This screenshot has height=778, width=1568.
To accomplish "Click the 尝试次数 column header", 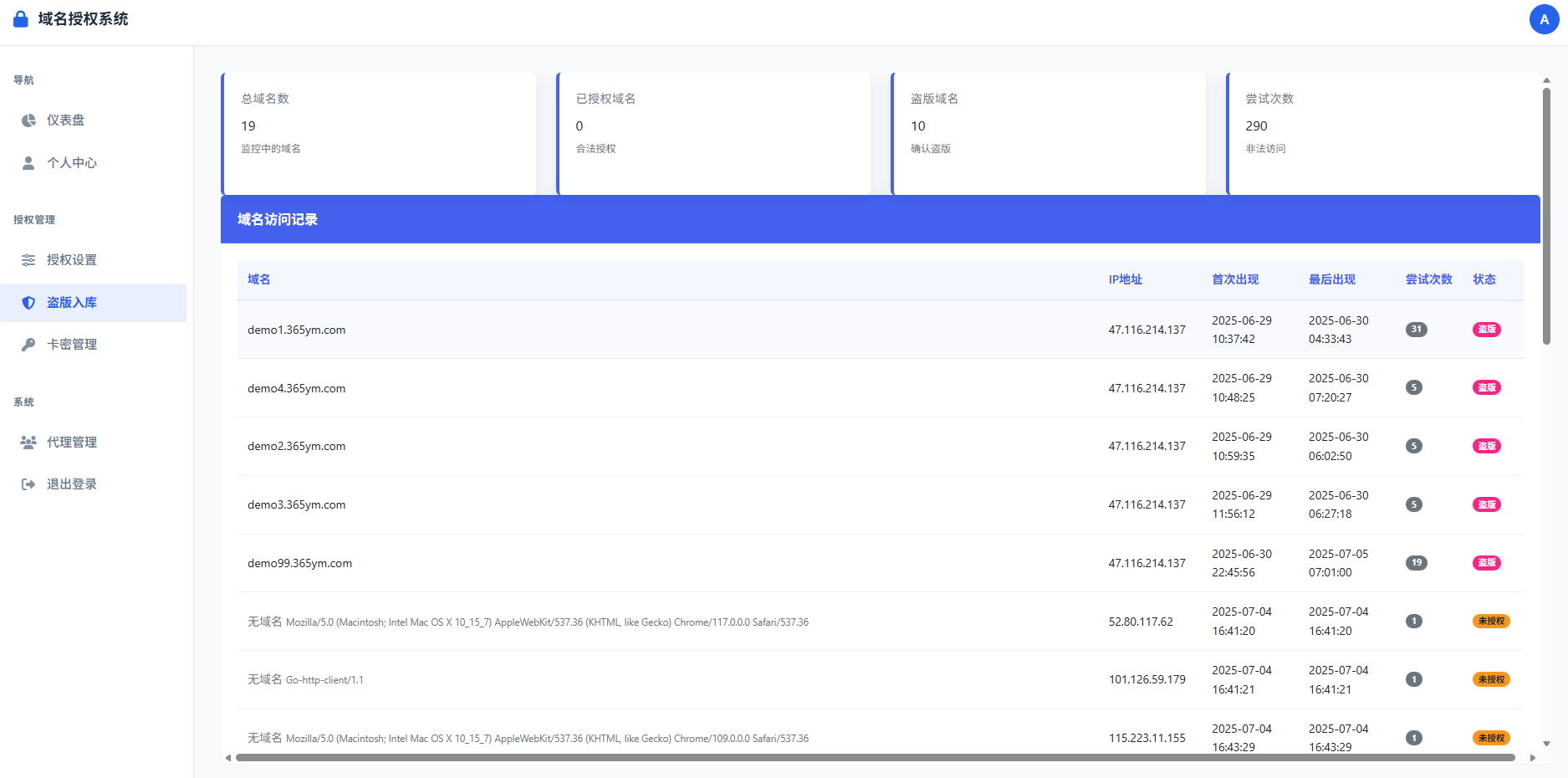I will tap(1428, 279).
